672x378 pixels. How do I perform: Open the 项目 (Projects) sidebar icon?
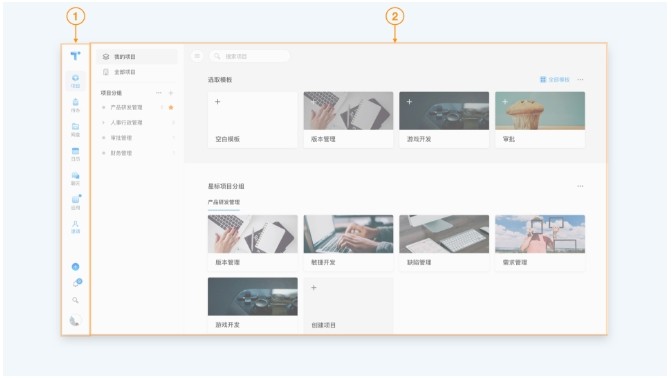[x=75, y=81]
